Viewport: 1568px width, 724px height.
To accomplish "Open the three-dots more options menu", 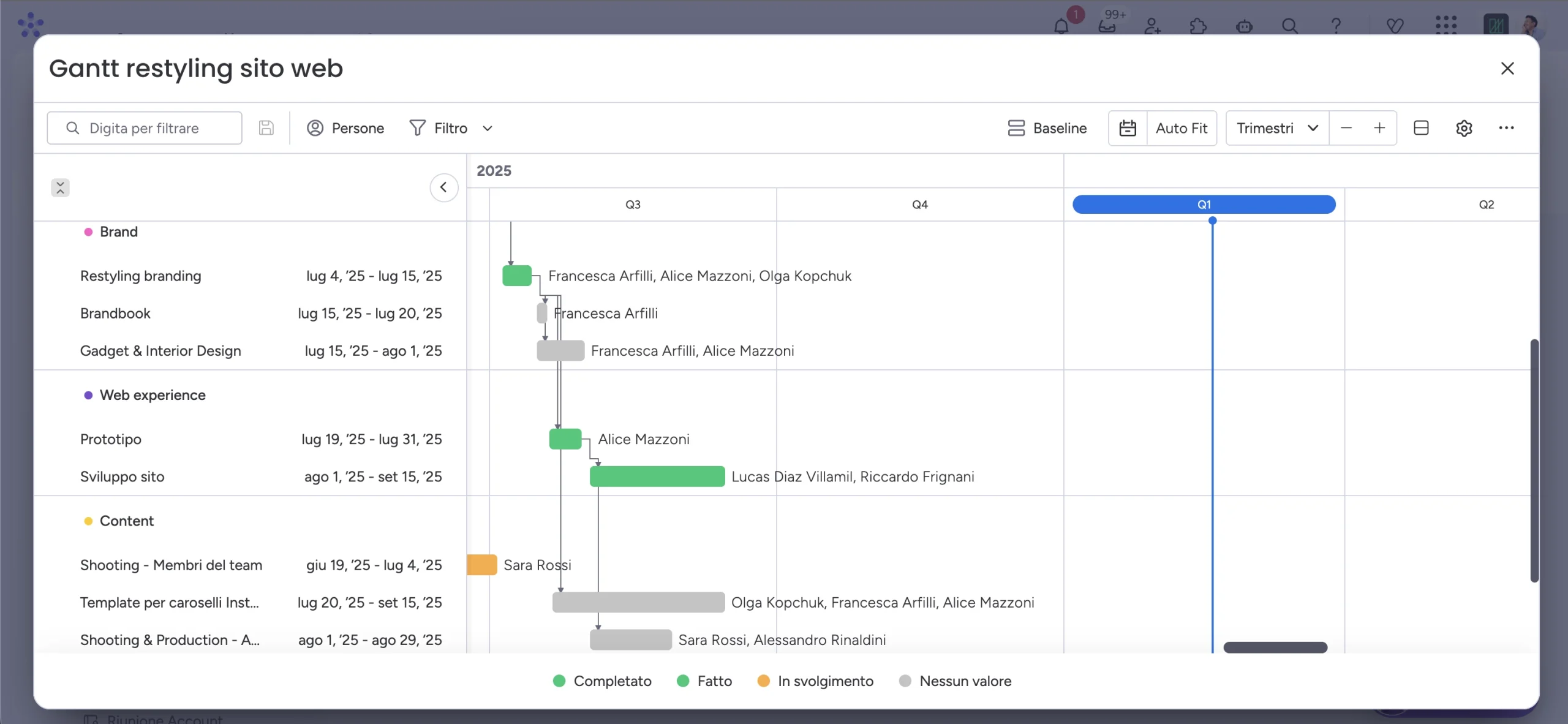I will coord(1506,128).
